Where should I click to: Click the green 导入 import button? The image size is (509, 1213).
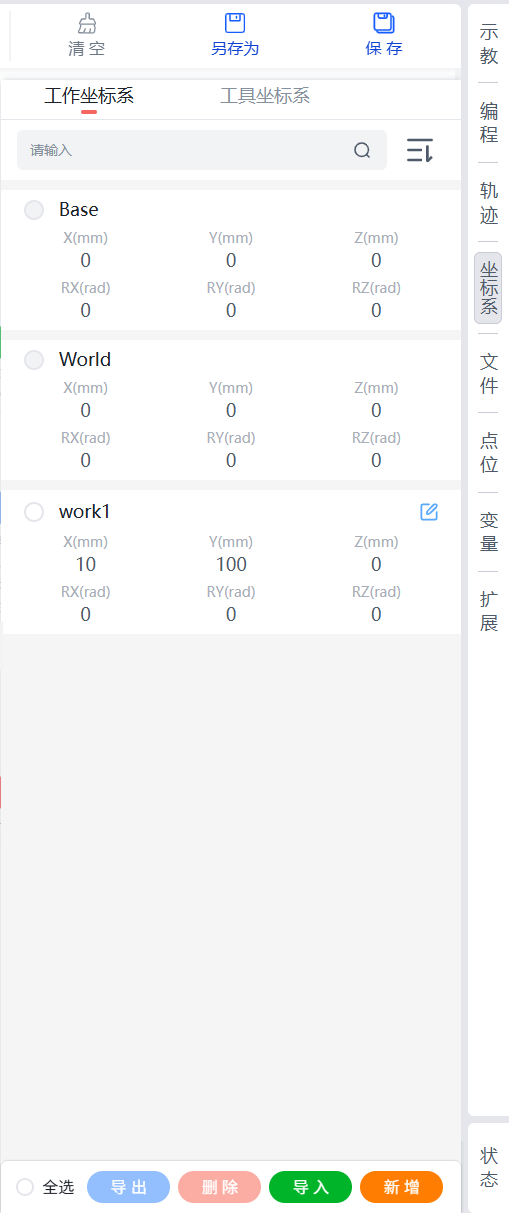tap(311, 1187)
